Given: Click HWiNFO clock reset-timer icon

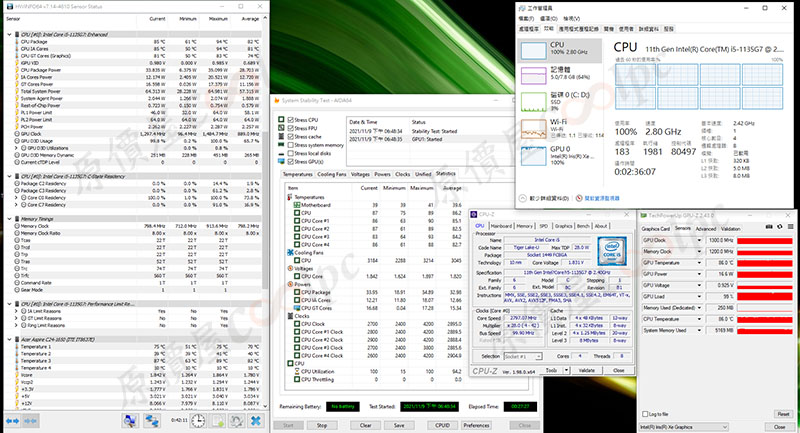Looking at the screenshot, I should 198,421.
